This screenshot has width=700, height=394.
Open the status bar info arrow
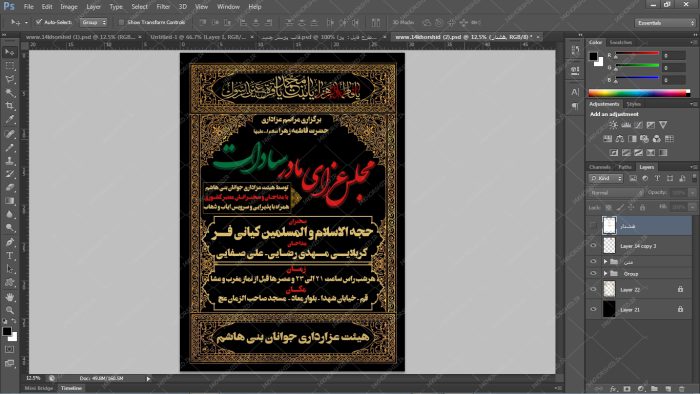148,378
